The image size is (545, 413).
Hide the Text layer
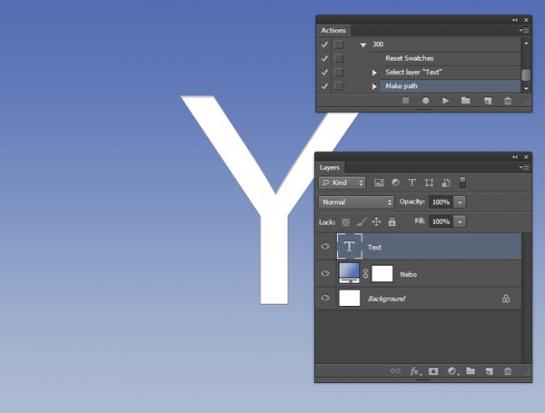(x=325, y=246)
